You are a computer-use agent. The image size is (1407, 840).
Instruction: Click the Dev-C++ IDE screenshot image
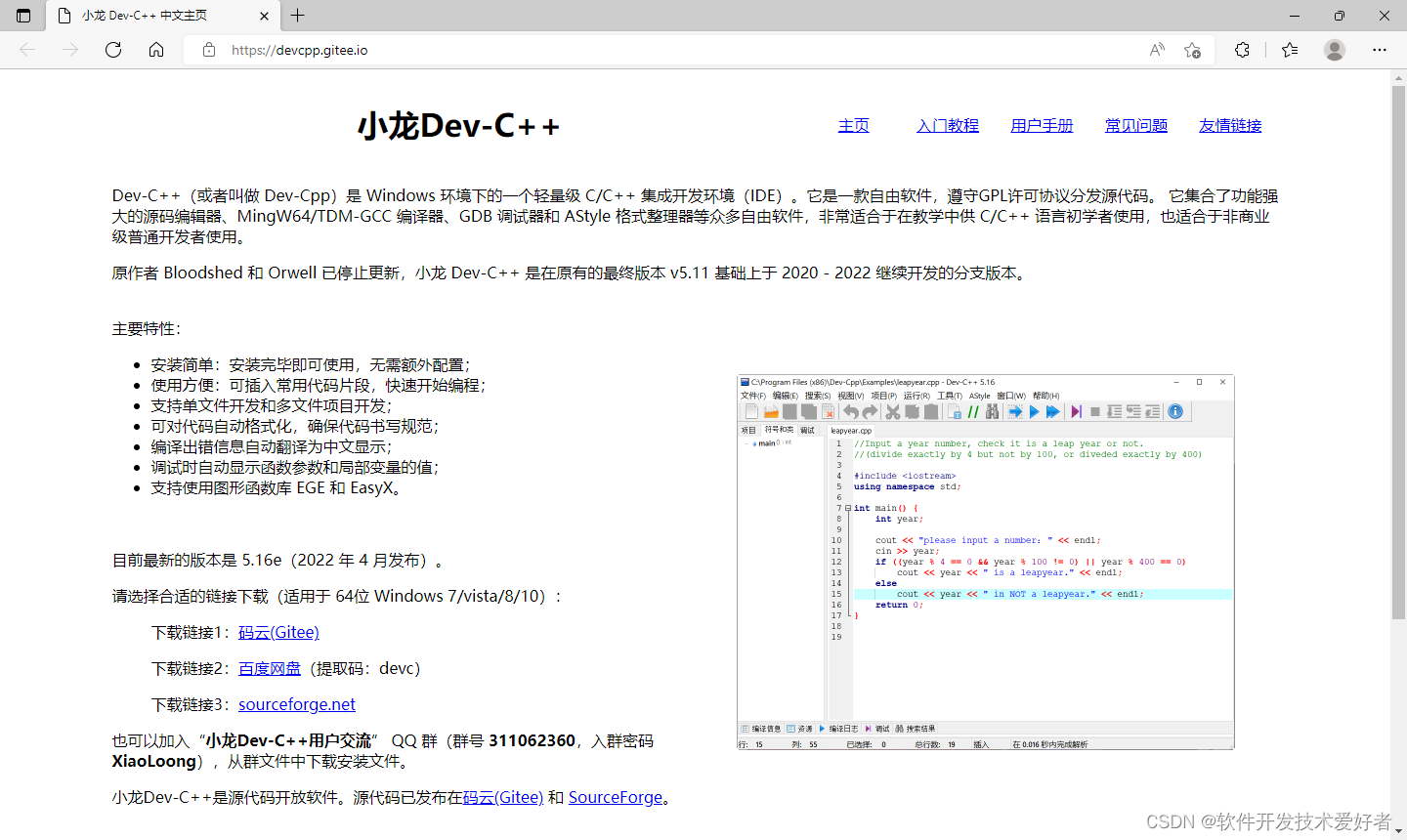point(986,563)
